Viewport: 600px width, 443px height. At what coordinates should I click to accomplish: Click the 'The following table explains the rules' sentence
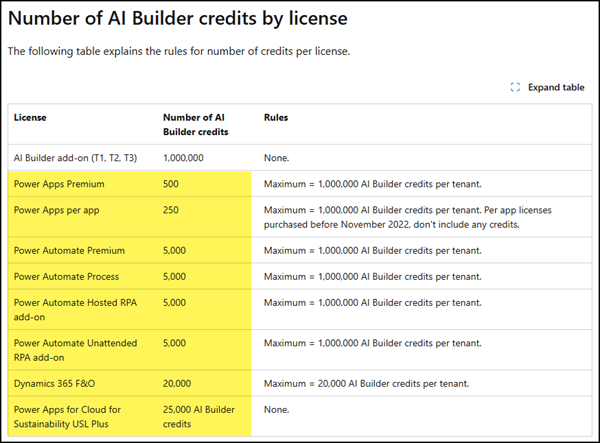[x=179, y=51]
